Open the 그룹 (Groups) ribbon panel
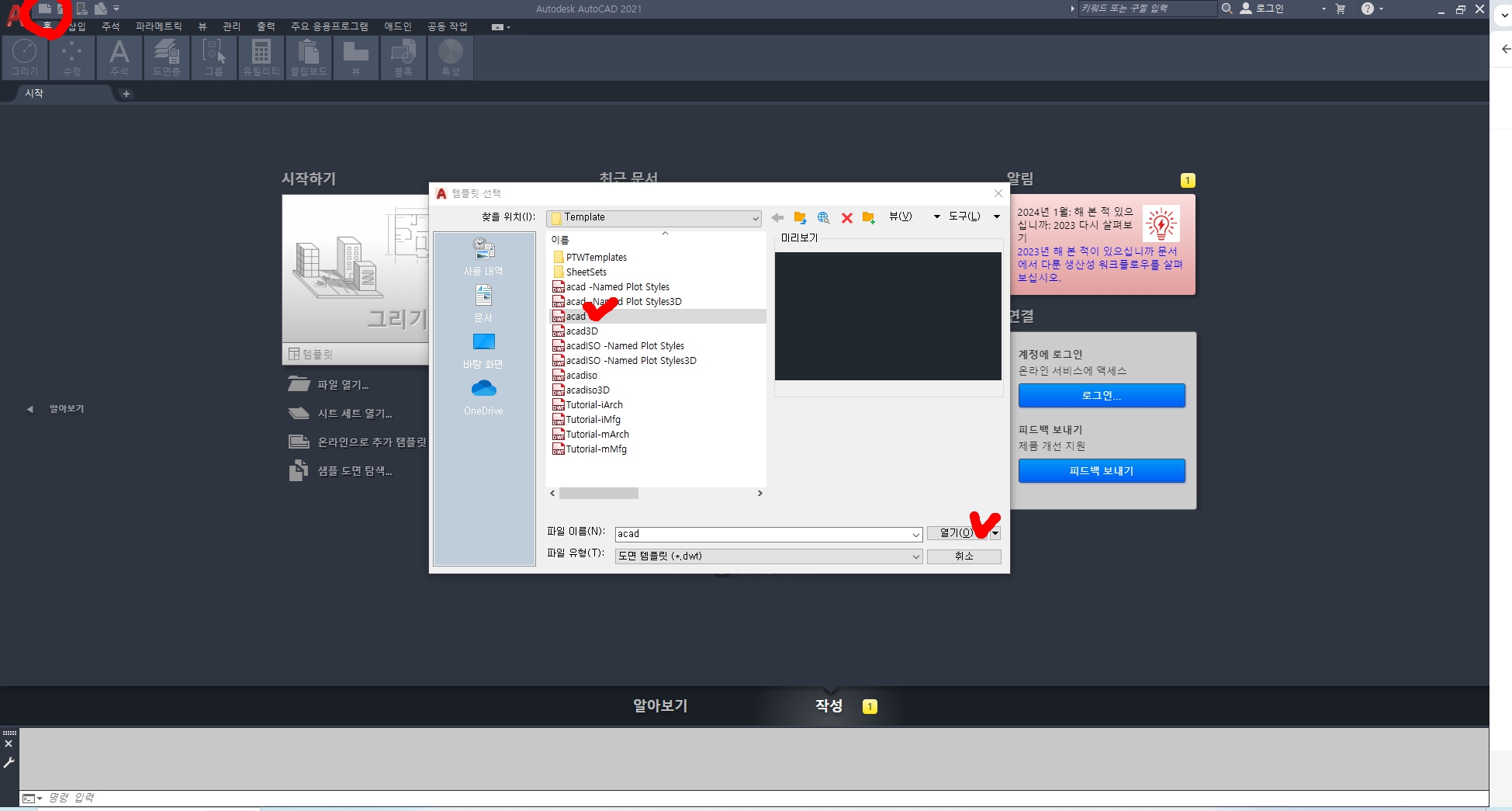 pyautogui.click(x=214, y=57)
